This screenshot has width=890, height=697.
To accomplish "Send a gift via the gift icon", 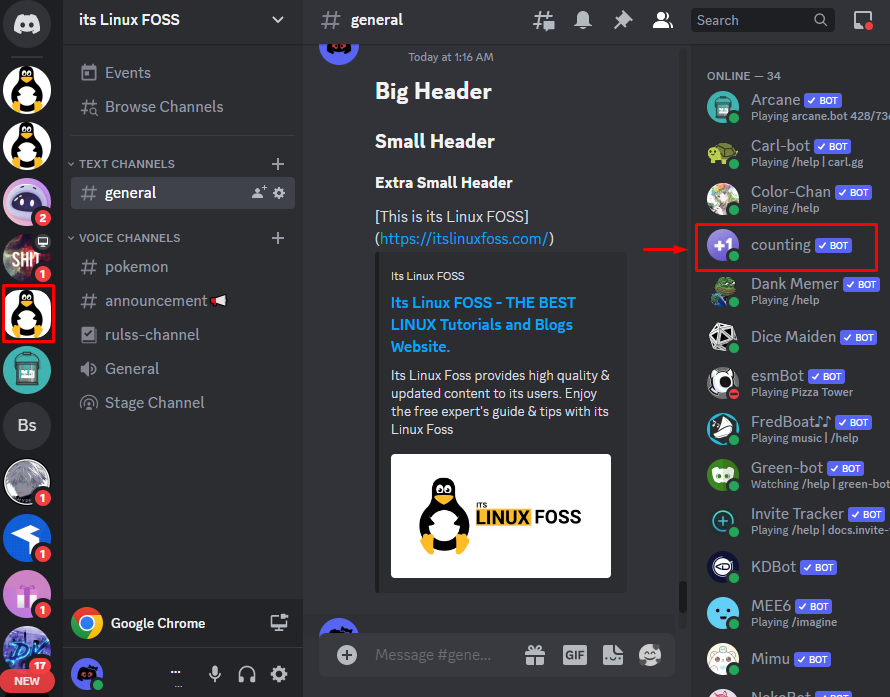I will pos(535,655).
